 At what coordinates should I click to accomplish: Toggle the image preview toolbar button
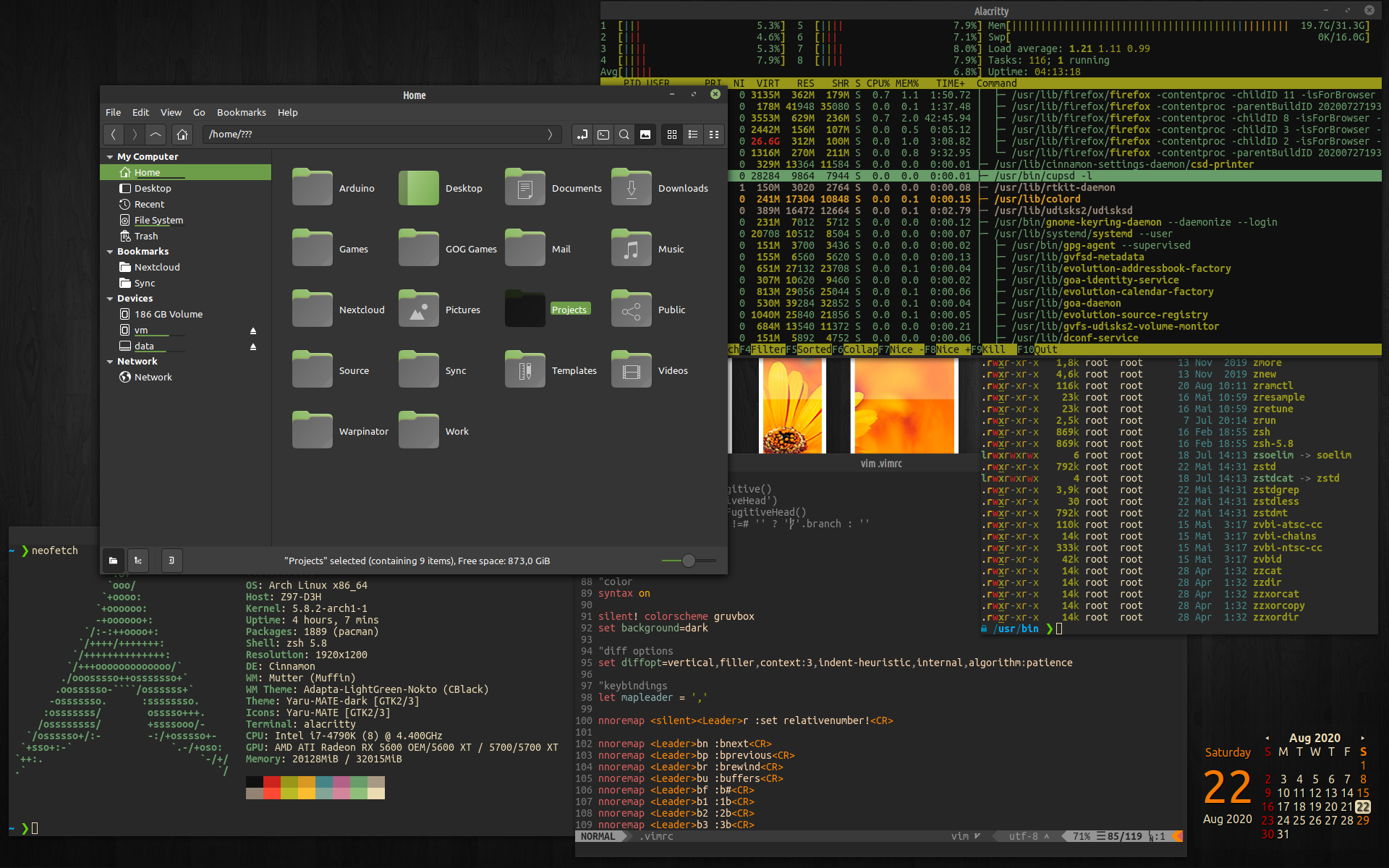click(645, 135)
